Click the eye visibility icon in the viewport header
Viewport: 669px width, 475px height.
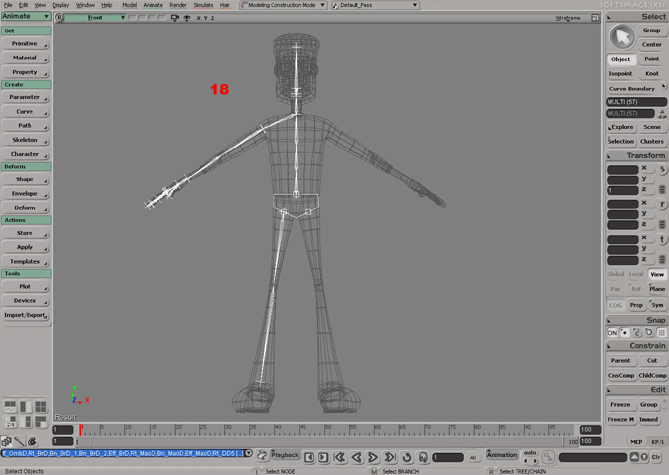tap(186, 18)
